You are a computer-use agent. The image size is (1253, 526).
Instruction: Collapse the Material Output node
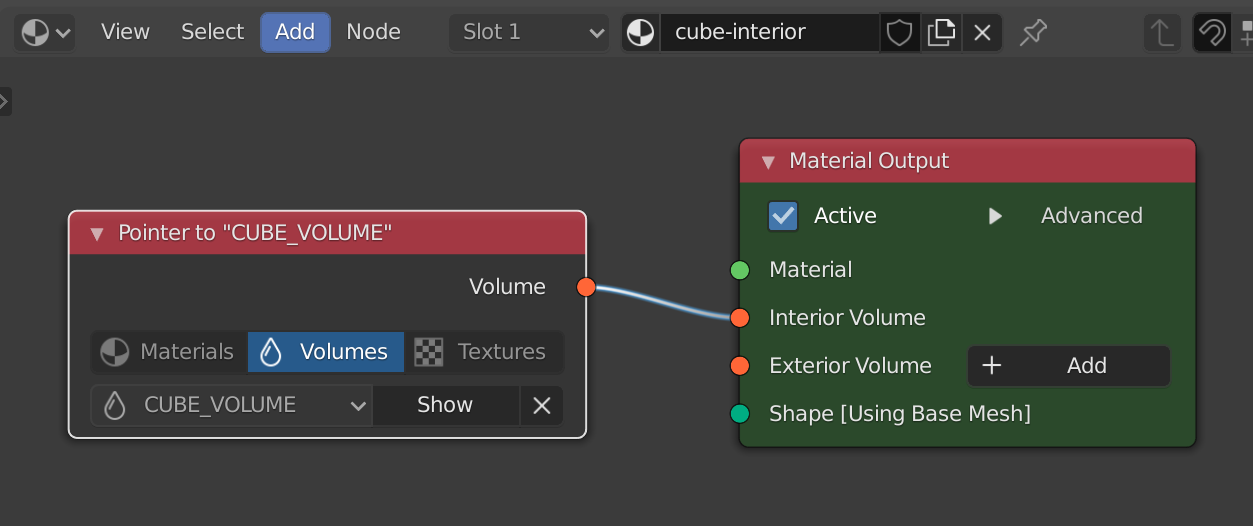[768, 162]
